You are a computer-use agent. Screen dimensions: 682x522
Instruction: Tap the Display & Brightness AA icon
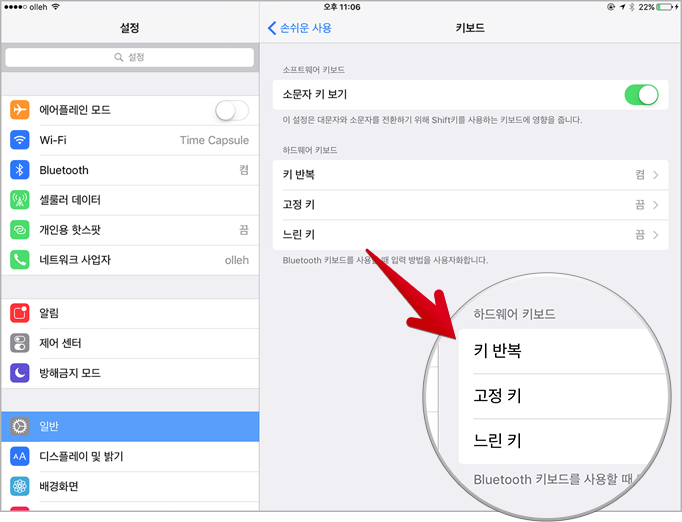[x=20, y=456]
